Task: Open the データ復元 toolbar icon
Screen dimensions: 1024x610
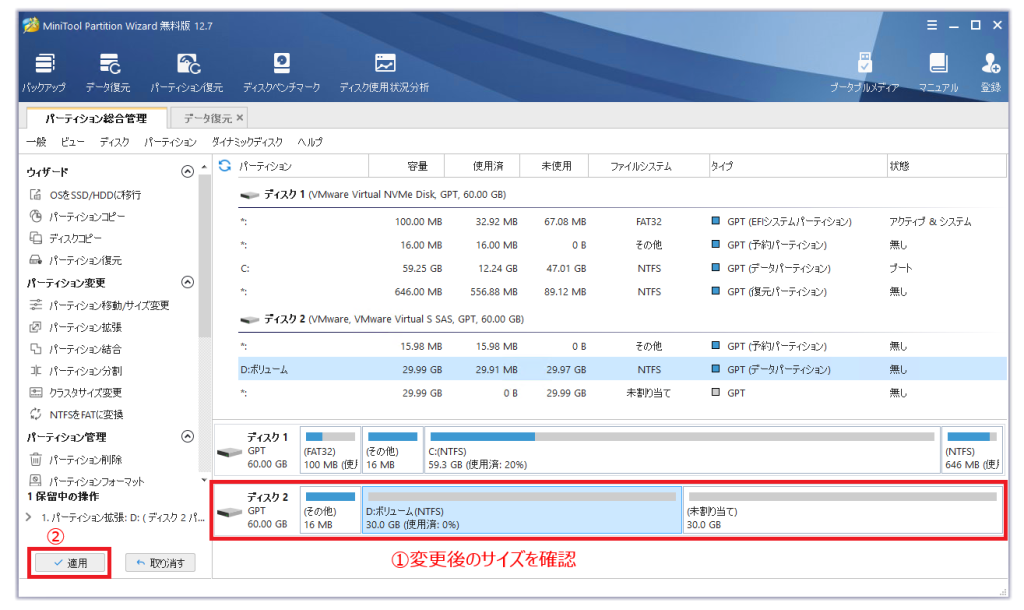Action: [108, 72]
